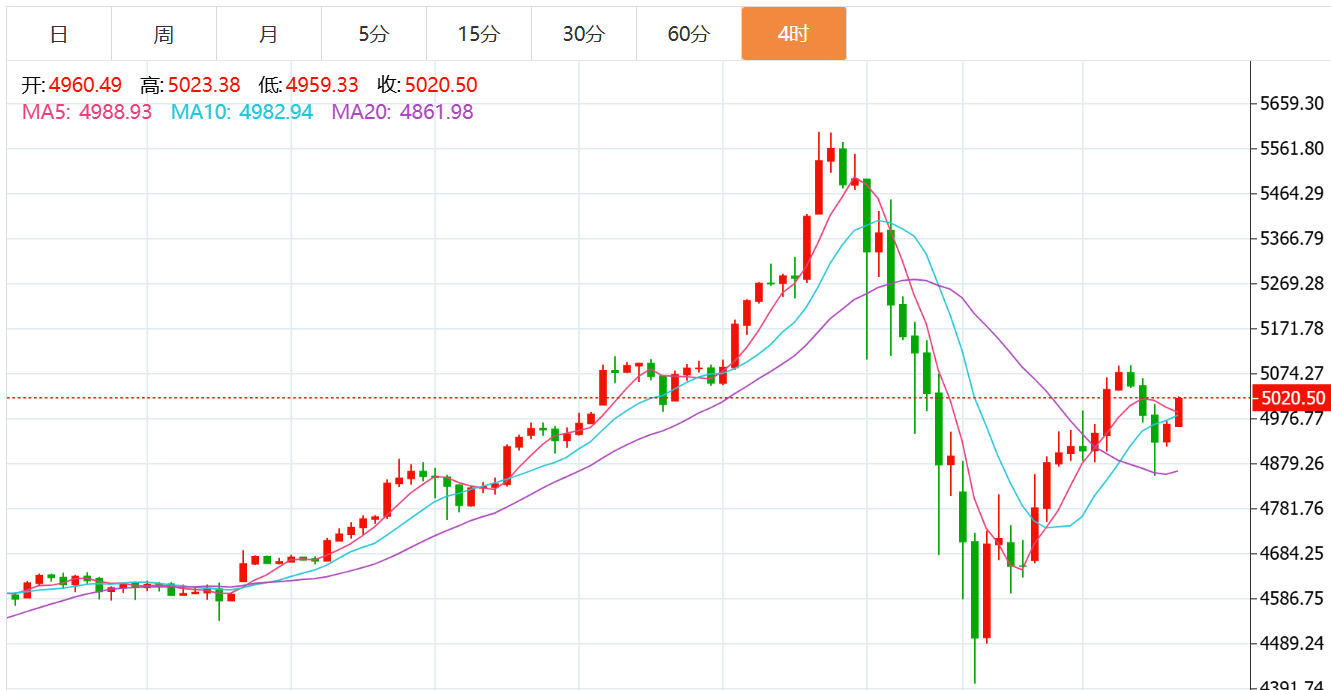The height and width of the screenshot is (690, 1331).
Task: Choose the 30分 timeframe tab
Action: pos(583,34)
